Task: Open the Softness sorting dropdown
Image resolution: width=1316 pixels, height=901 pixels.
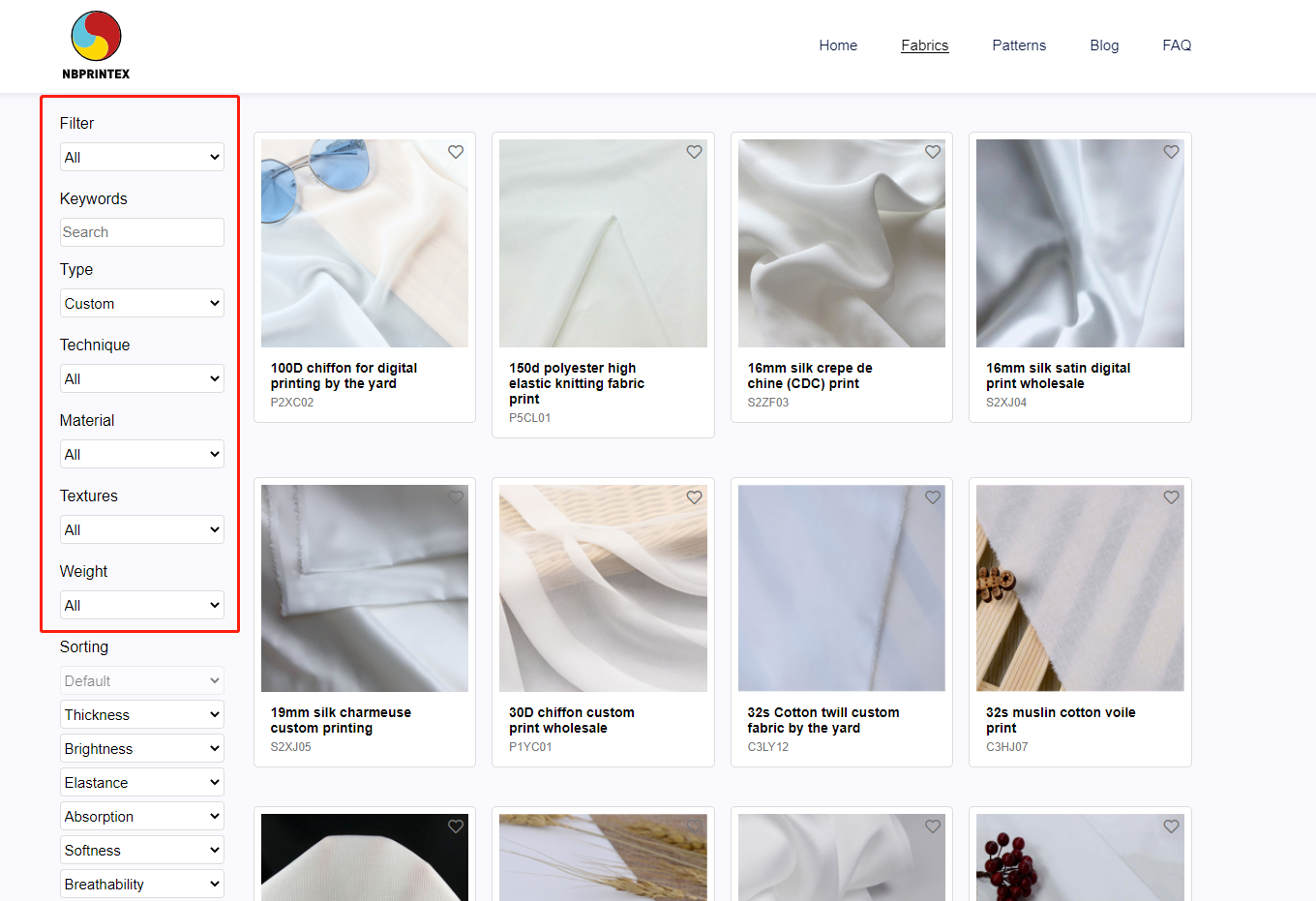Action: pyautogui.click(x=142, y=850)
